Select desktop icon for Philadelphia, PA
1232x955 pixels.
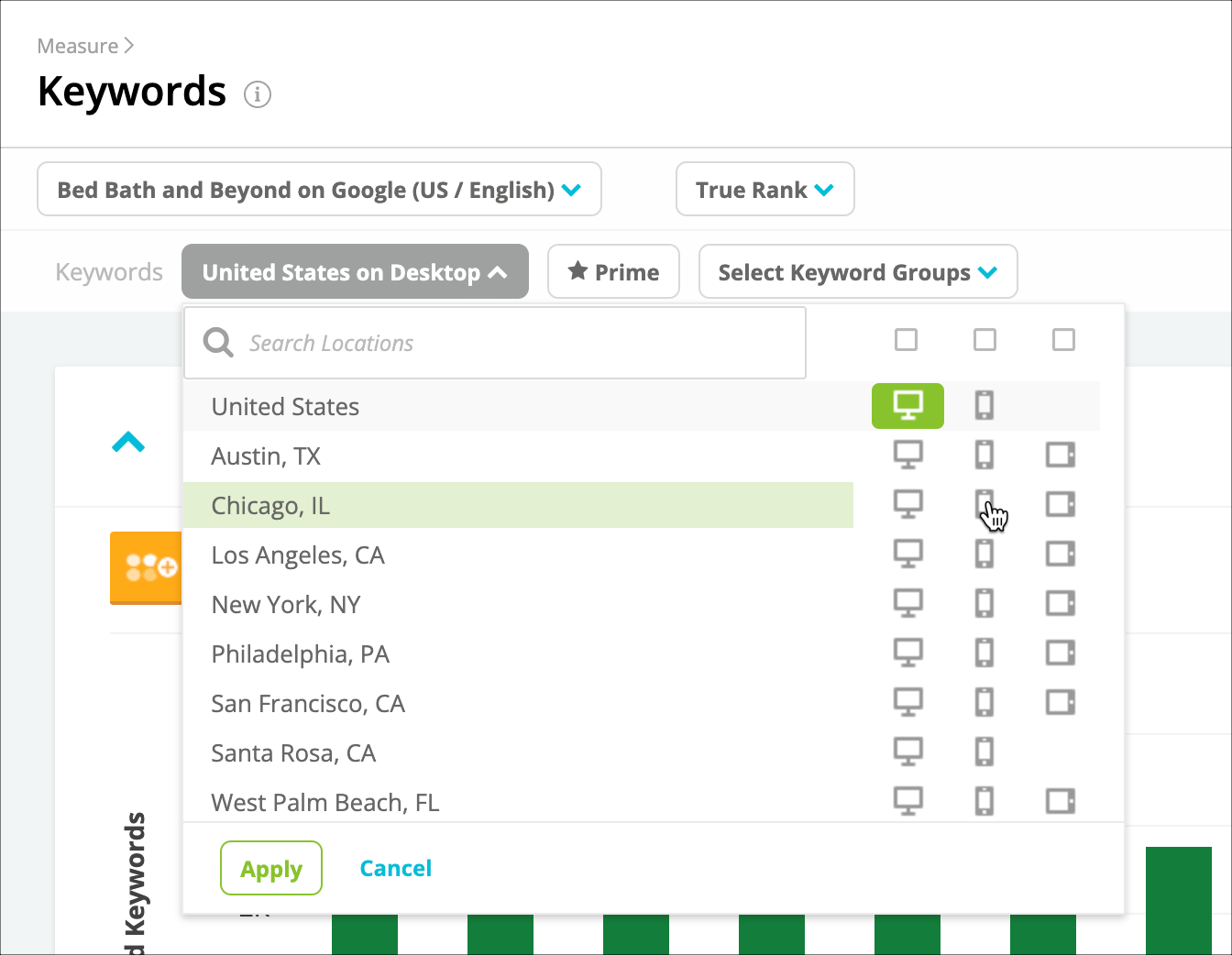(907, 653)
